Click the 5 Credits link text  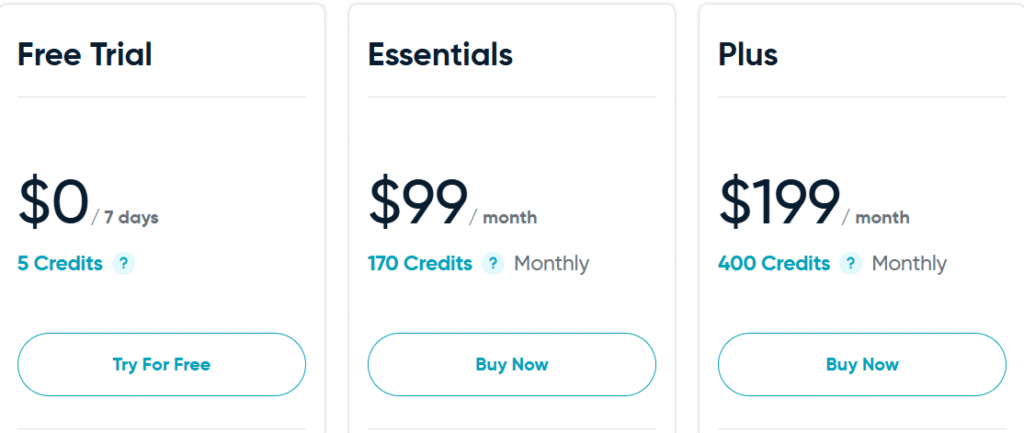60,264
